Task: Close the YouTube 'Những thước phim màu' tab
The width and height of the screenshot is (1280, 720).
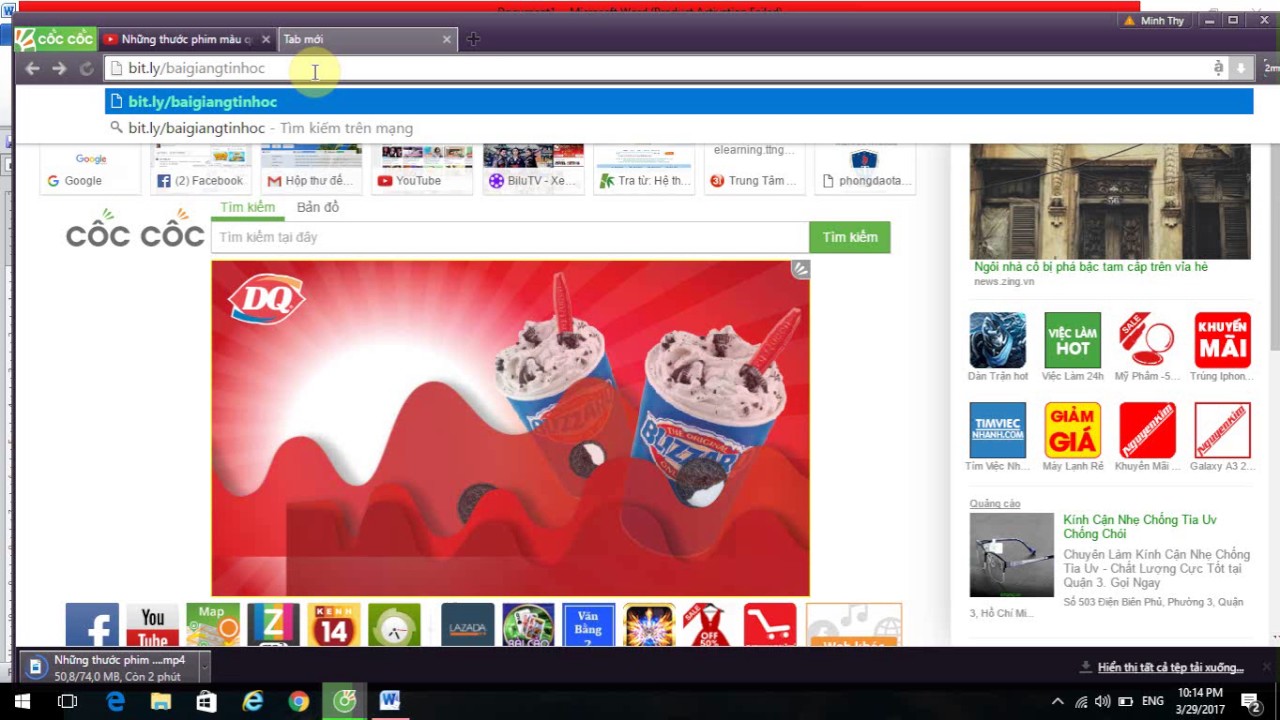Action: tap(266, 39)
